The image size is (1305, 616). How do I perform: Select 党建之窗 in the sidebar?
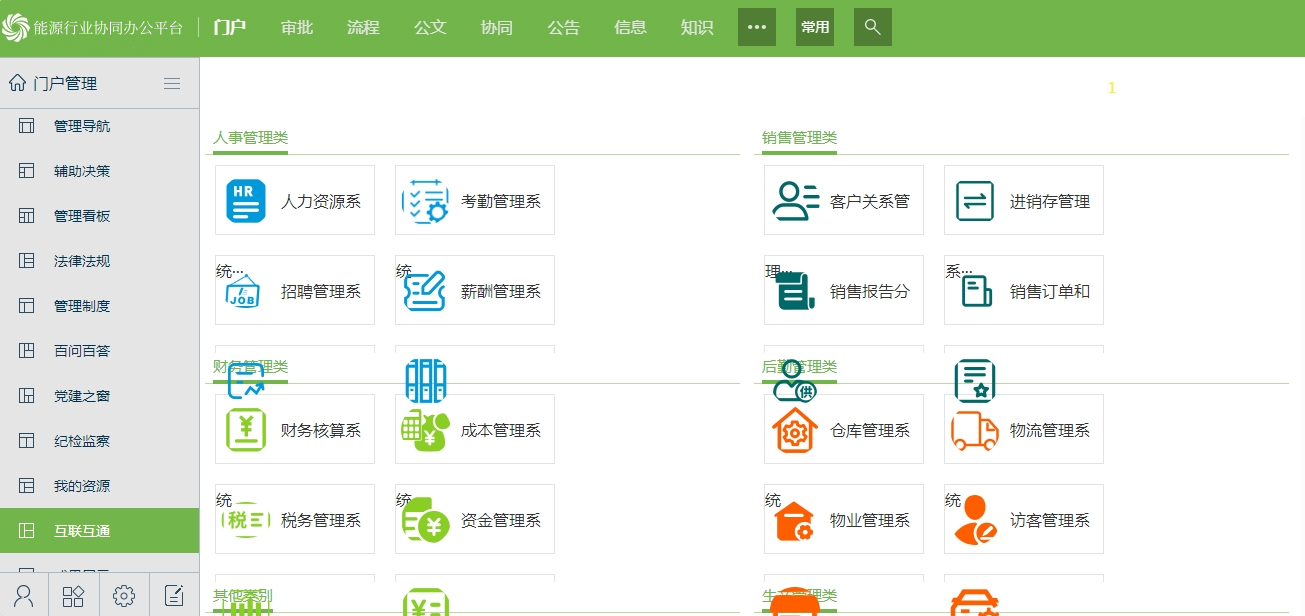[x=82, y=396]
